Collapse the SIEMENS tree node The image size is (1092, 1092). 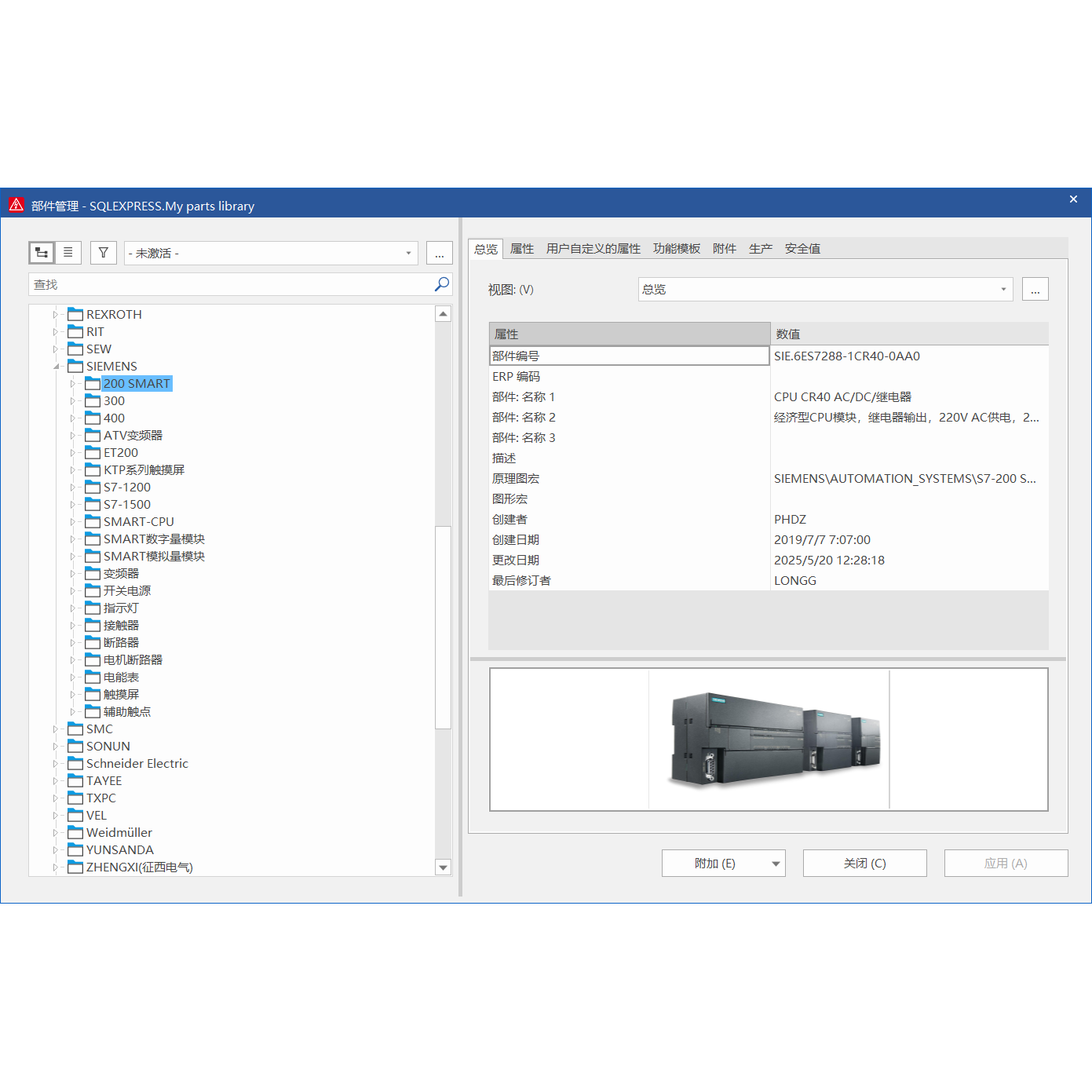click(x=56, y=367)
